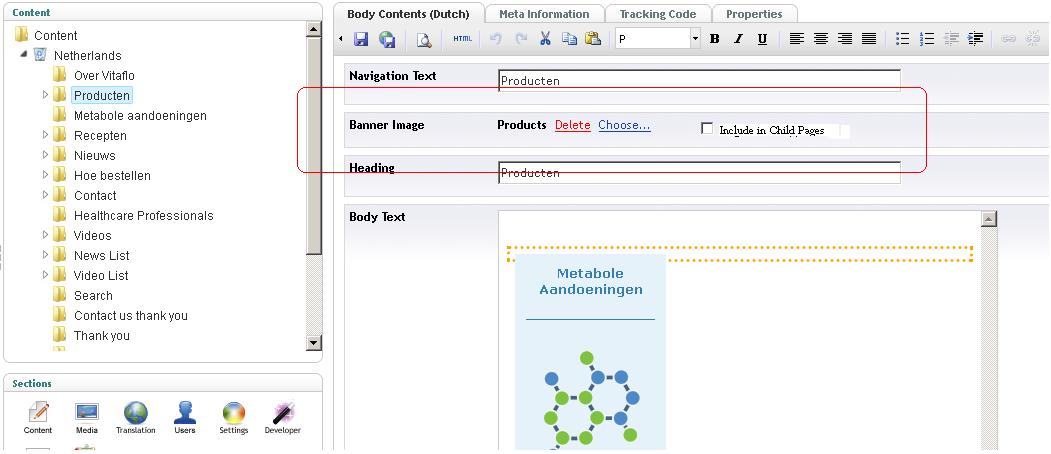
Task: Expand the Contact tree node
Action: click(x=46, y=195)
